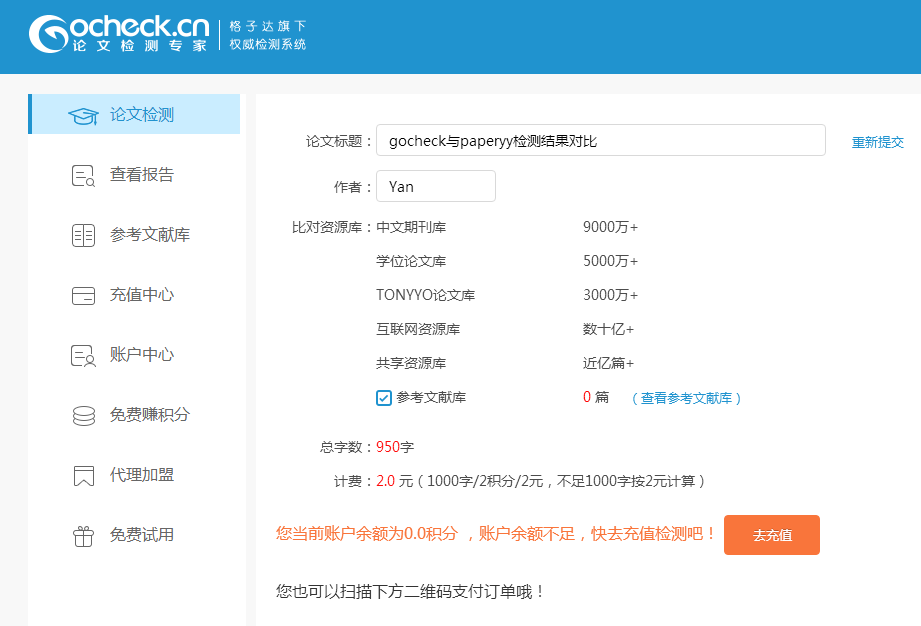The image size is (921, 626).
Task: Click the 近亿篇+ count value
Action: pyautogui.click(x=608, y=364)
